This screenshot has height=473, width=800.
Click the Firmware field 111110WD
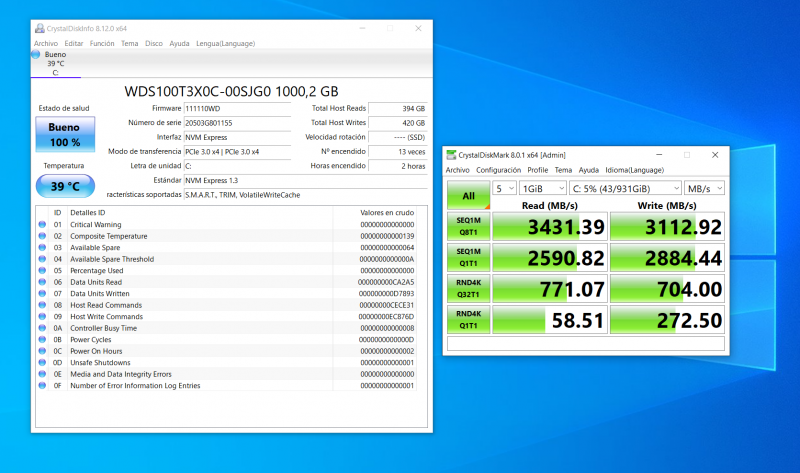[x=237, y=109]
